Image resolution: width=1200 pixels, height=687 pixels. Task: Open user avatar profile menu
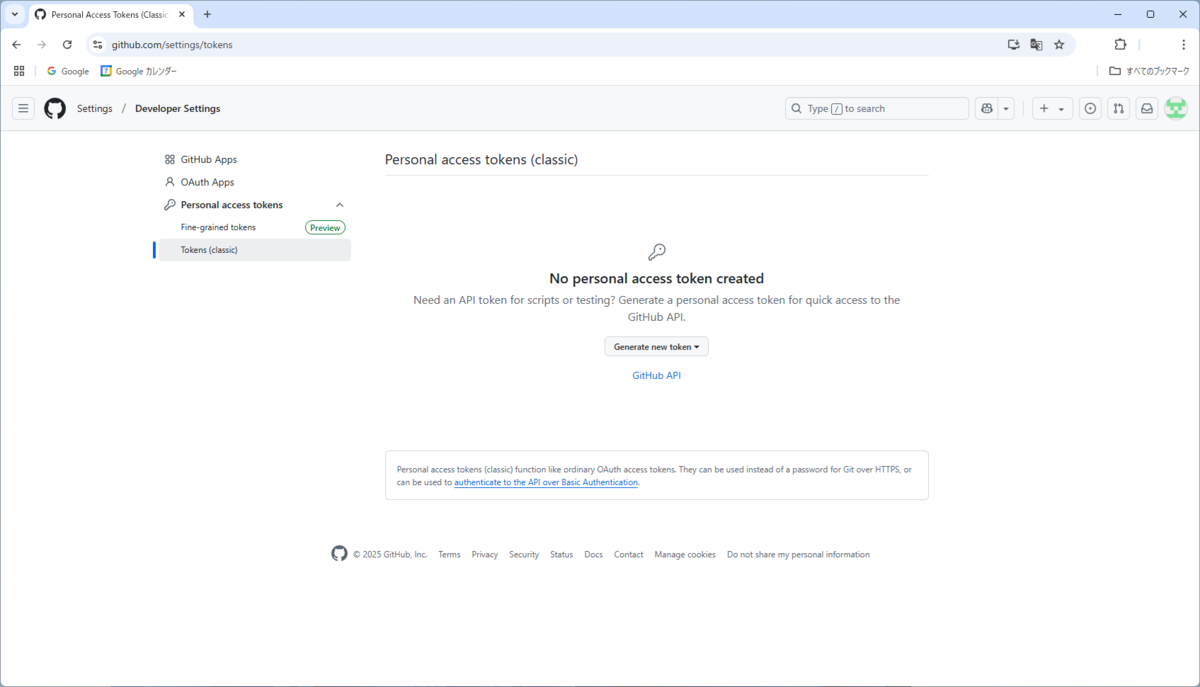click(x=1176, y=108)
